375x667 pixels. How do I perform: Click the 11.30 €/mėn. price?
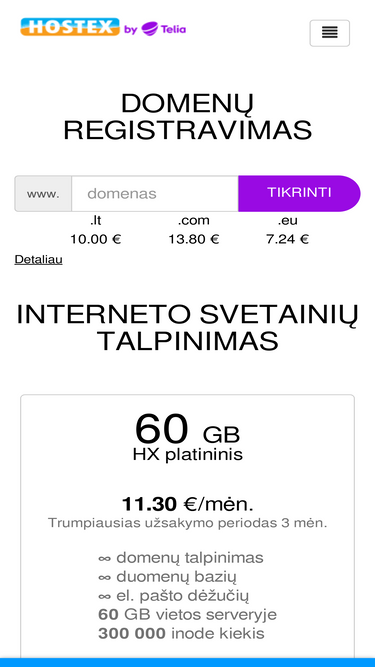pos(188,505)
